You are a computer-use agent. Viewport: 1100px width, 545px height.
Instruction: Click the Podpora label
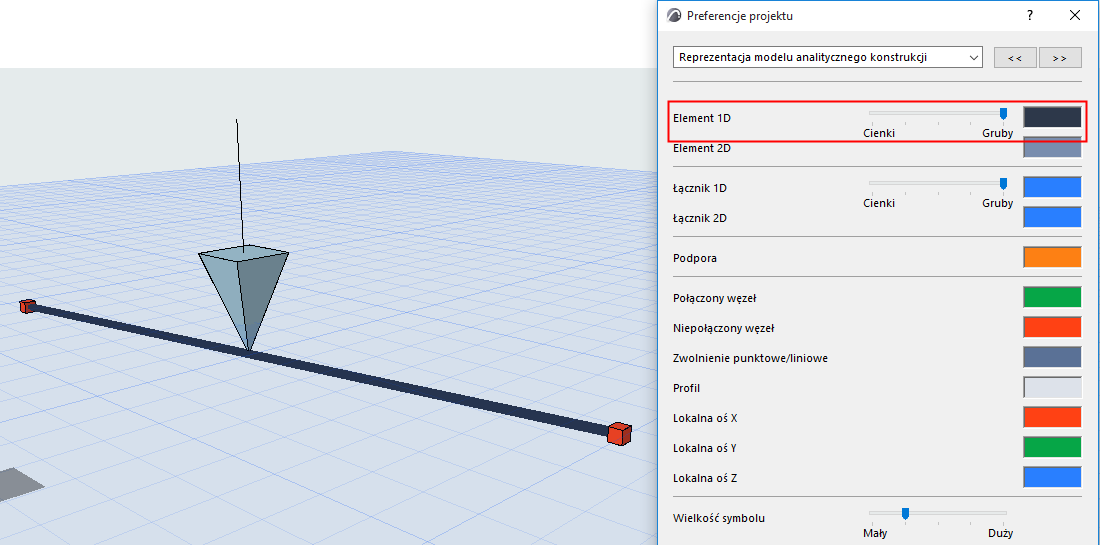tap(695, 258)
